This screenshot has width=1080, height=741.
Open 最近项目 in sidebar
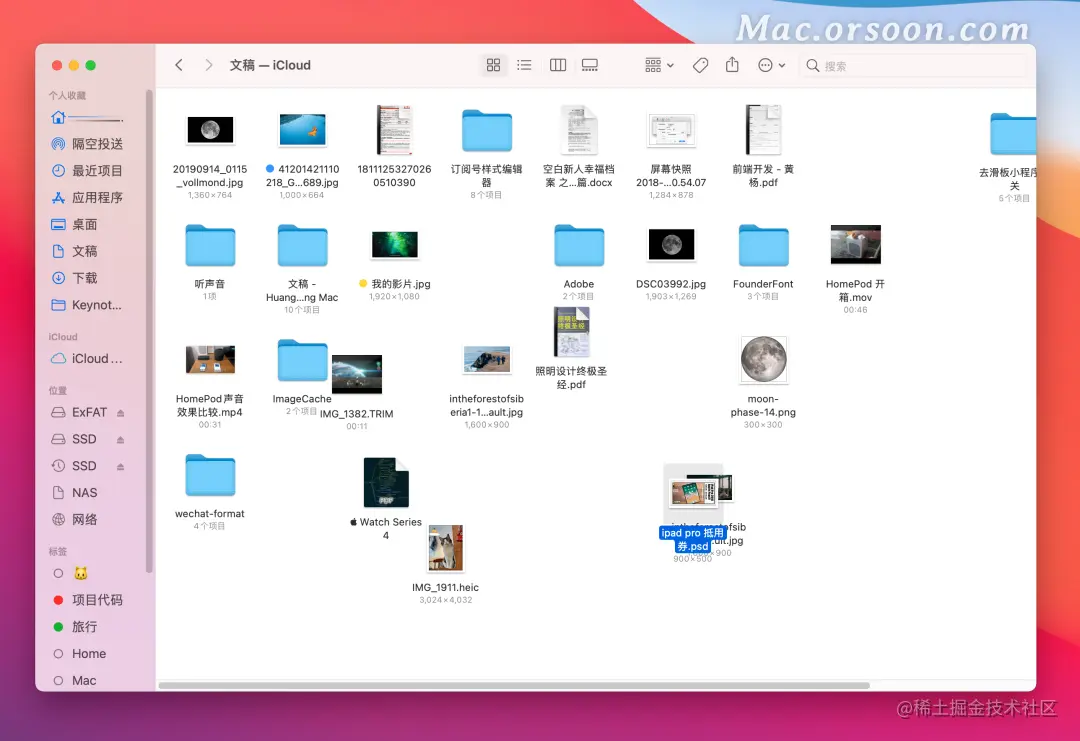click(89, 171)
